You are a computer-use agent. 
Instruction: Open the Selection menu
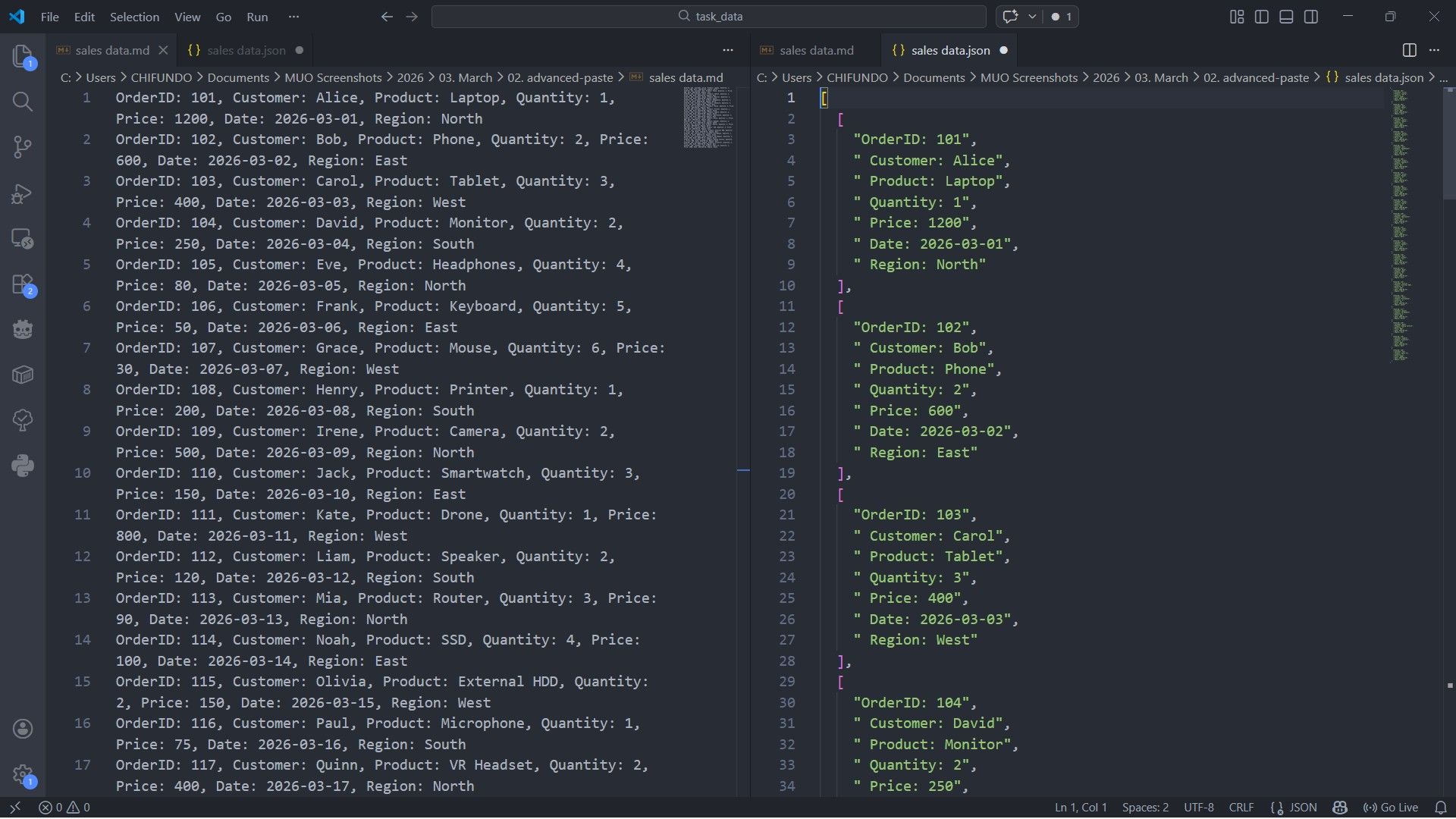tap(134, 17)
